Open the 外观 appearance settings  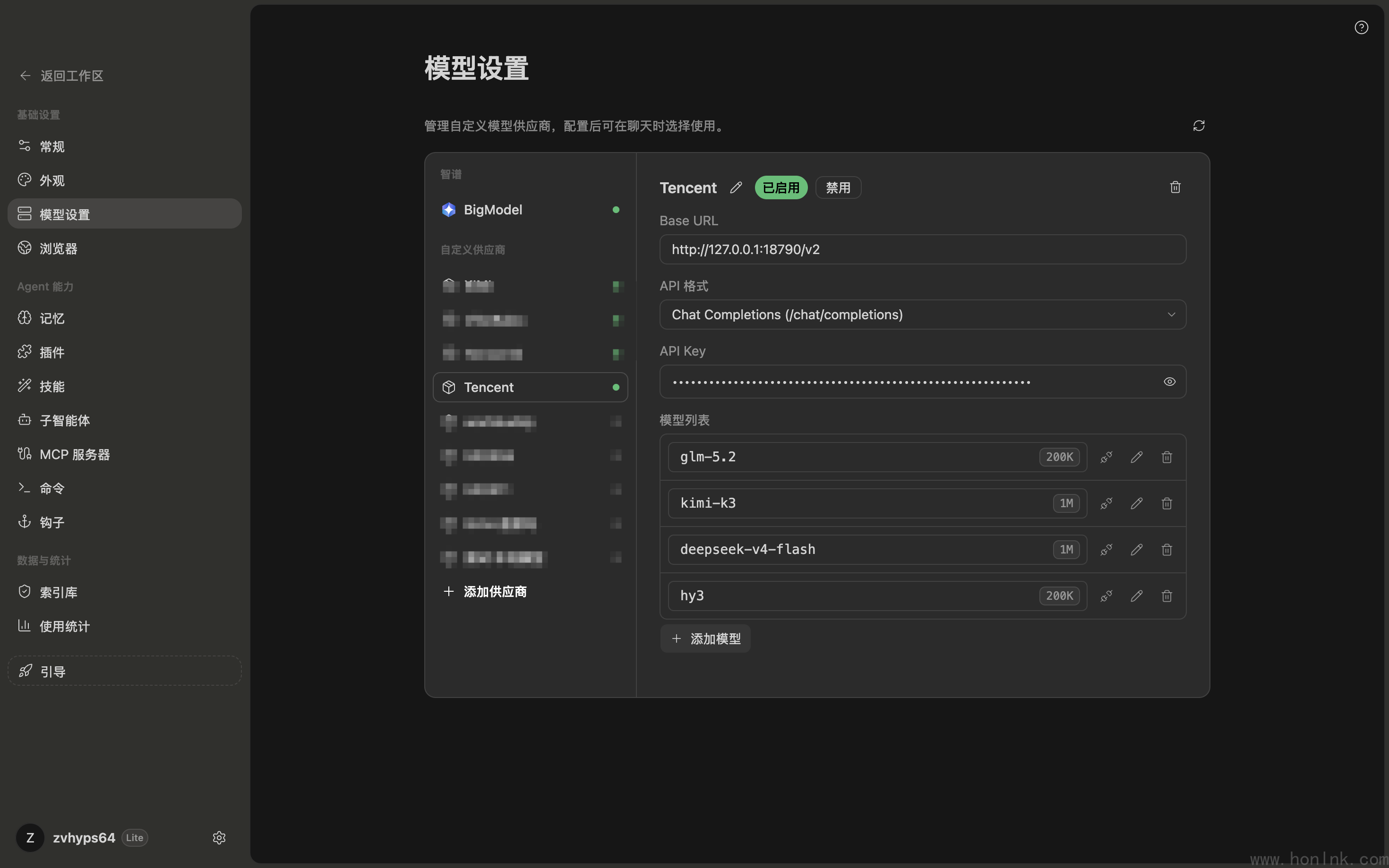coord(125,180)
